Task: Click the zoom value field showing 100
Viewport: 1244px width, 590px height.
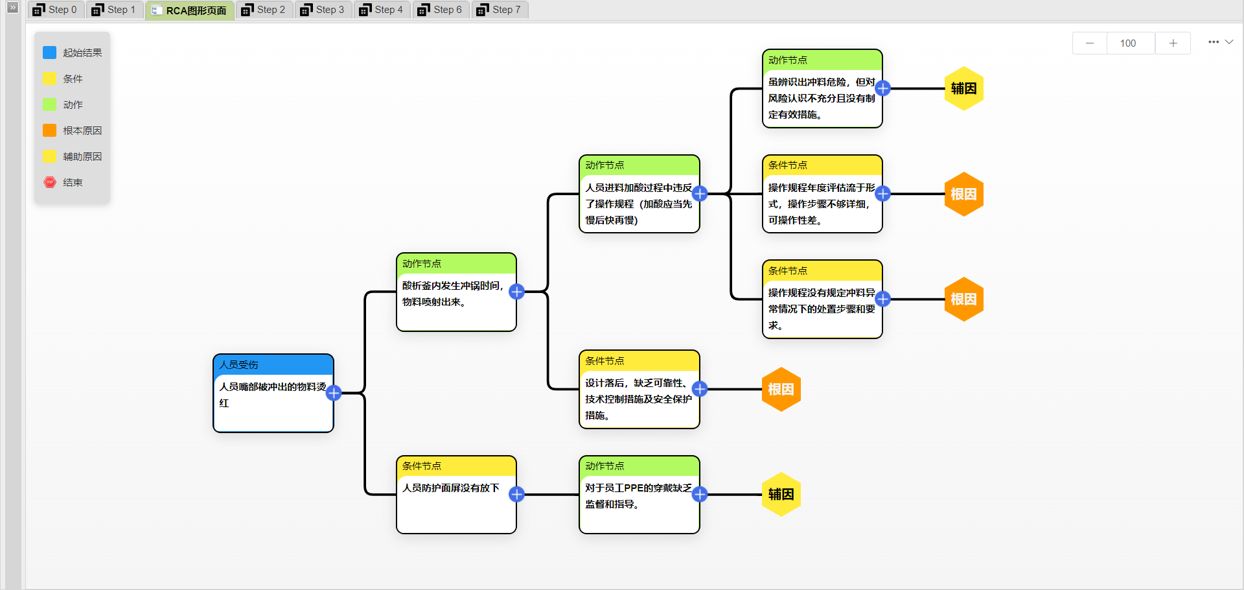Action: pyautogui.click(x=1128, y=43)
